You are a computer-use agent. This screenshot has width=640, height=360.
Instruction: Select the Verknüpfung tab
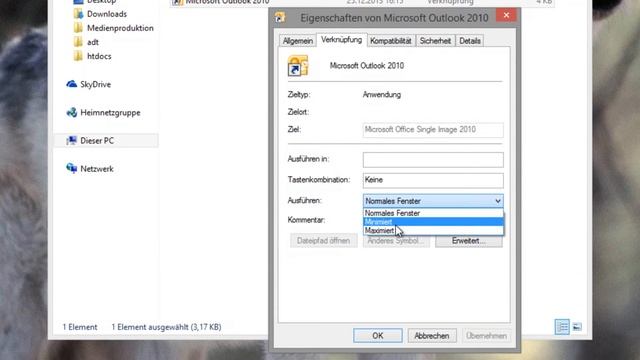[x=341, y=40]
